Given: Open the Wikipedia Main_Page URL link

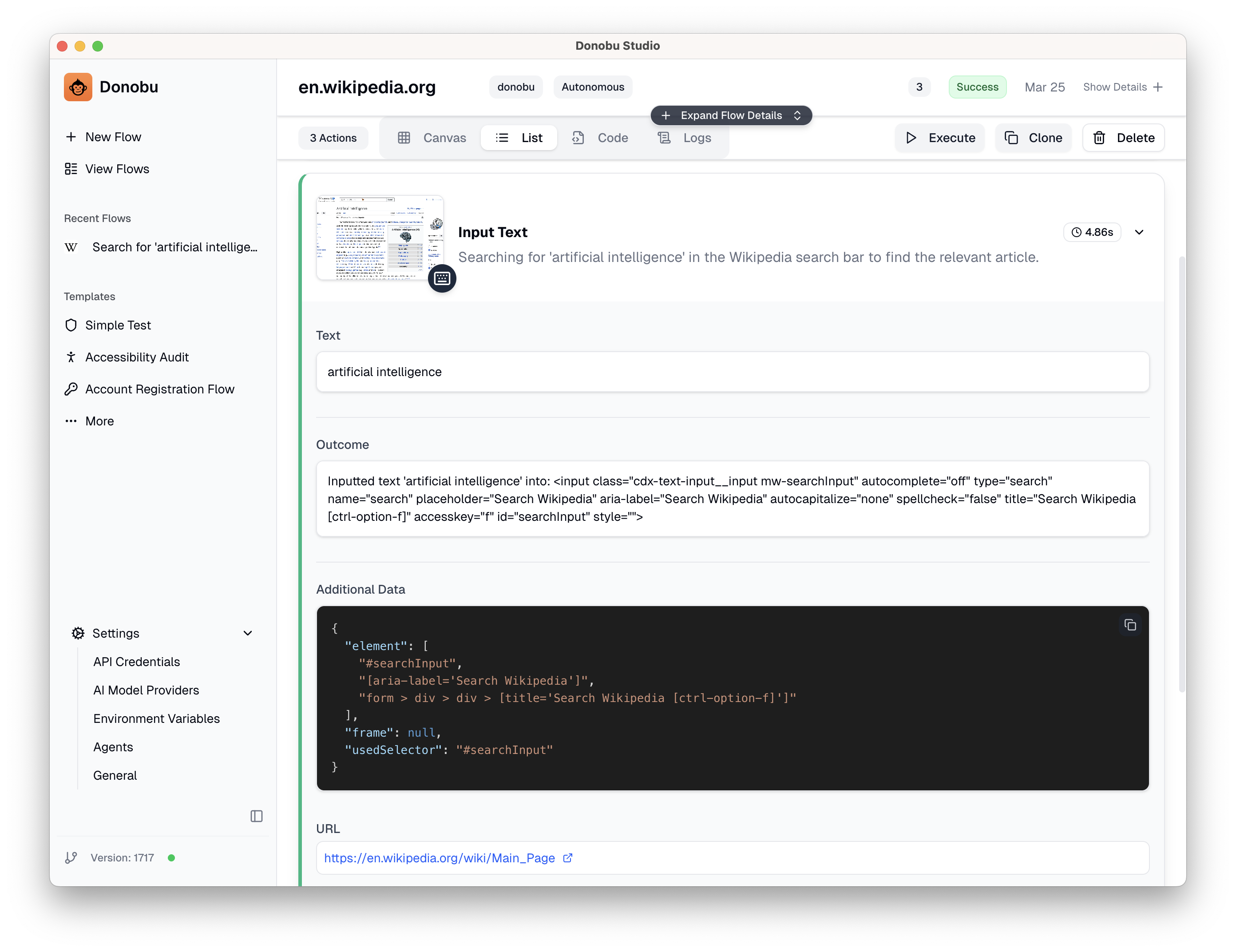Looking at the screenshot, I should click(x=439, y=858).
